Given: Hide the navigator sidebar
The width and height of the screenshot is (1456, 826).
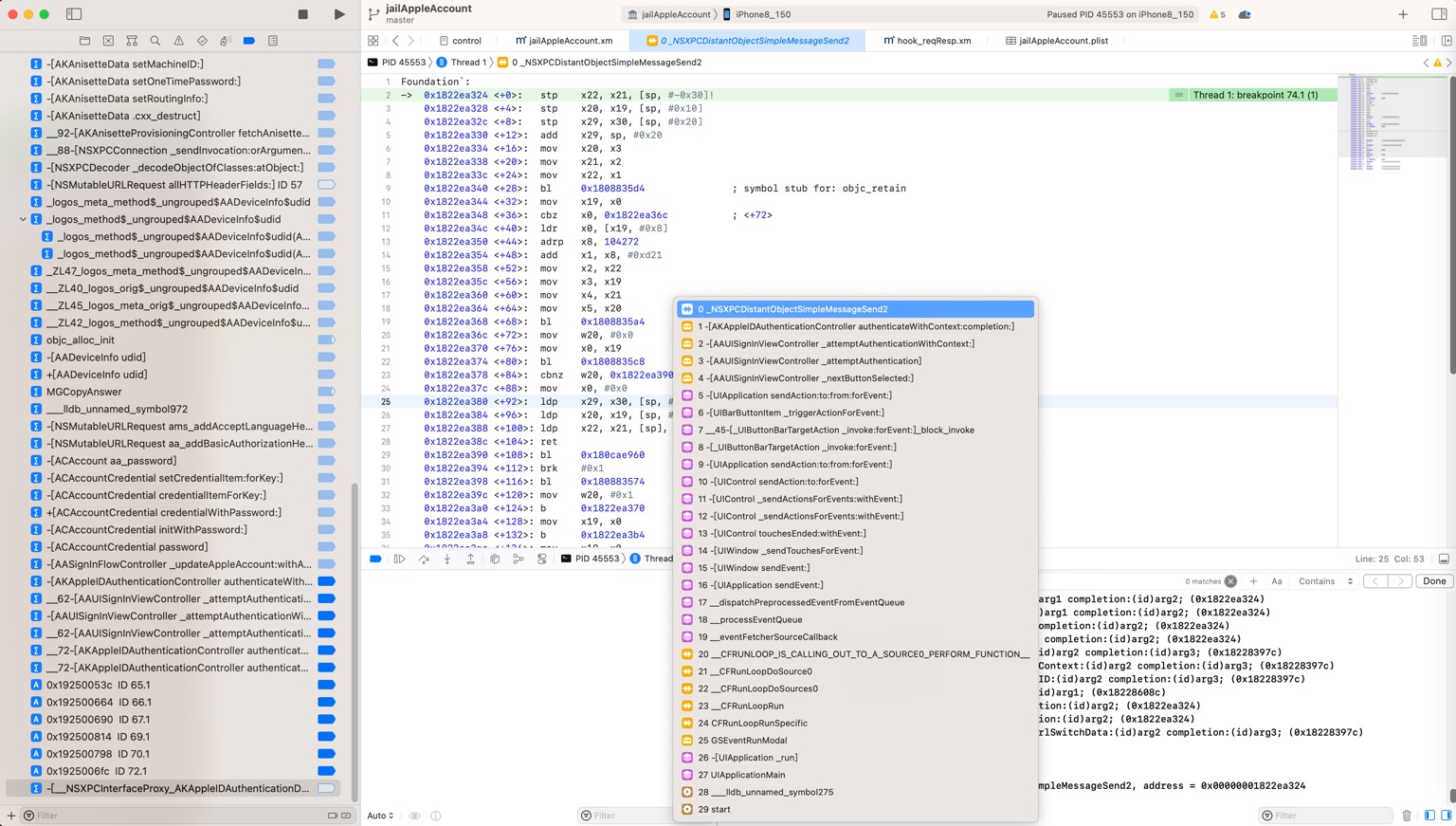Looking at the screenshot, I should [74, 14].
